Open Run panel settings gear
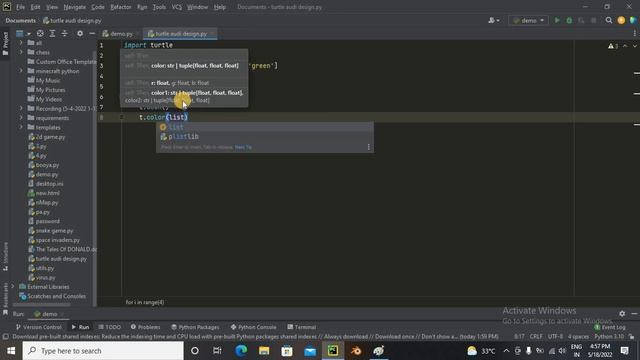The width and height of the screenshot is (640, 360). tap(622, 313)
